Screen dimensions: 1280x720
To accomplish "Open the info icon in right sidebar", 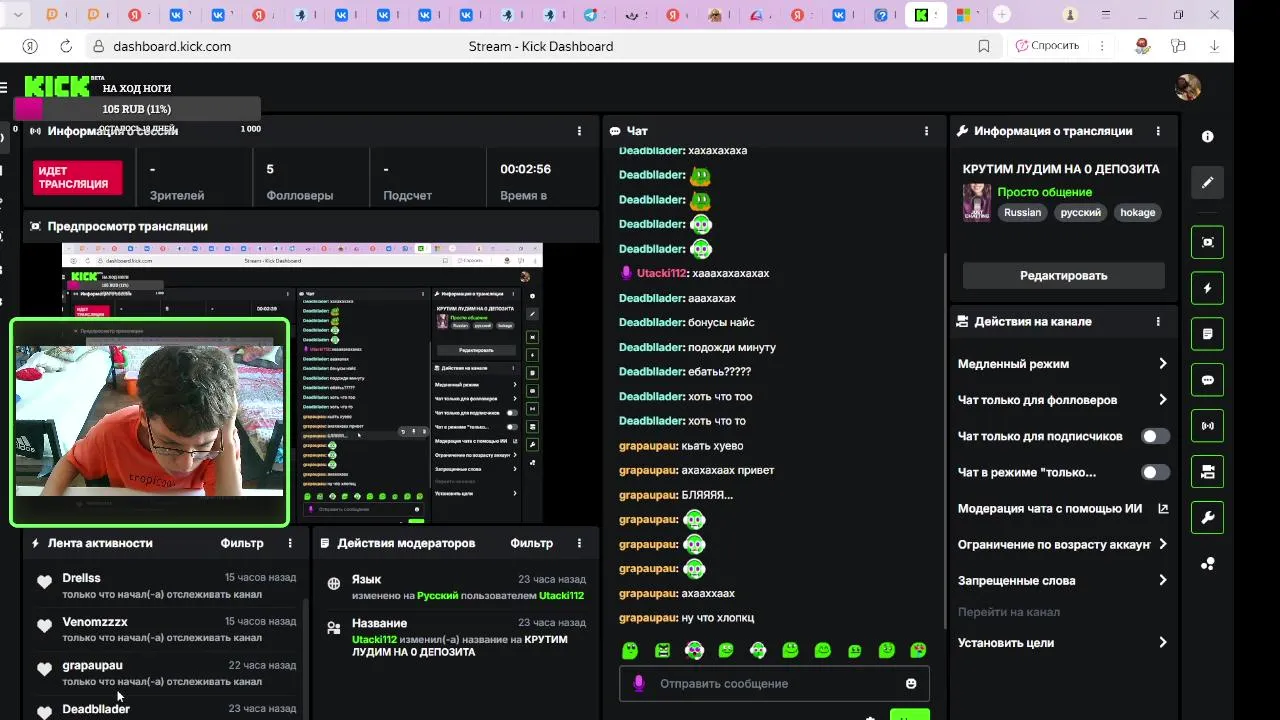I will [x=1207, y=136].
